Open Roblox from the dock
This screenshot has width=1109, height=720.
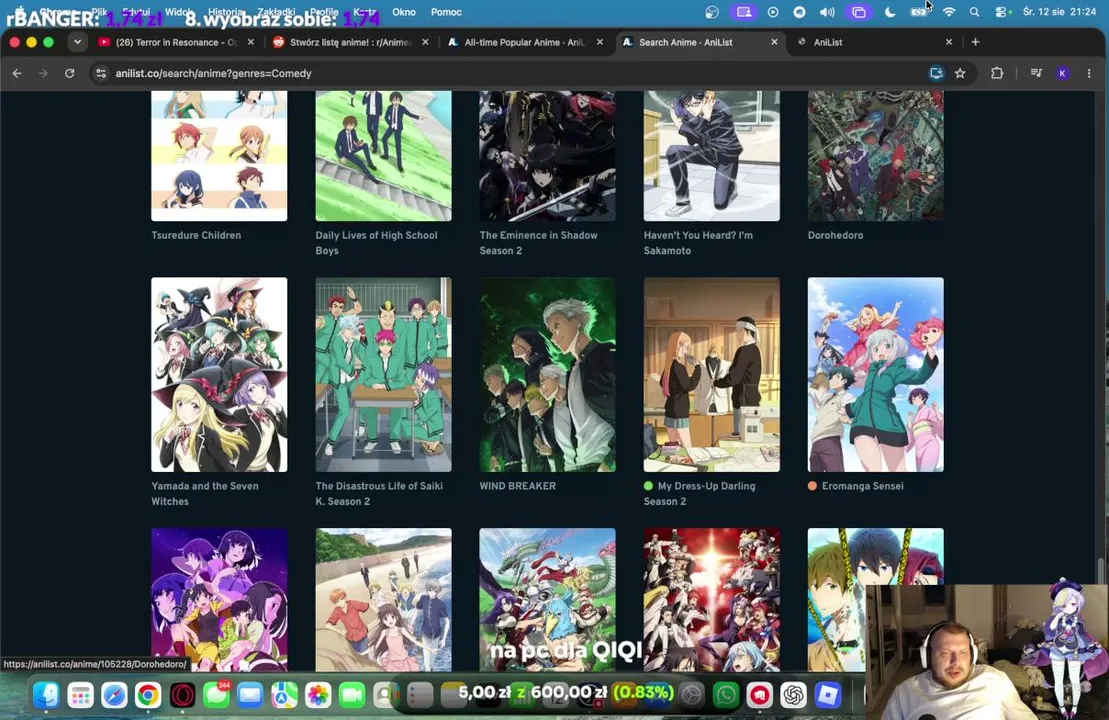point(828,695)
